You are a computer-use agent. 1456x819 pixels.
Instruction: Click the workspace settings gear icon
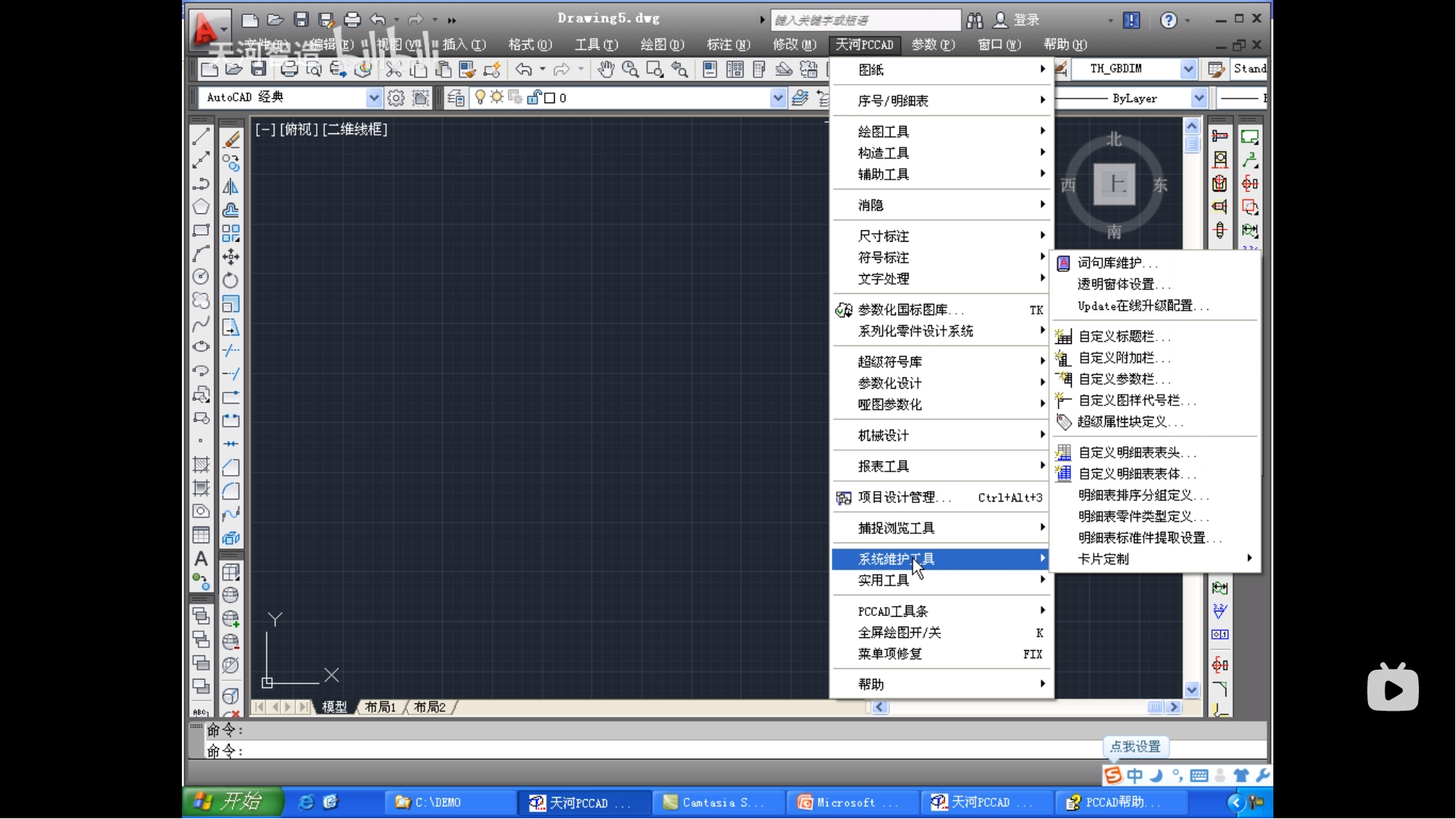click(x=396, y=98)
